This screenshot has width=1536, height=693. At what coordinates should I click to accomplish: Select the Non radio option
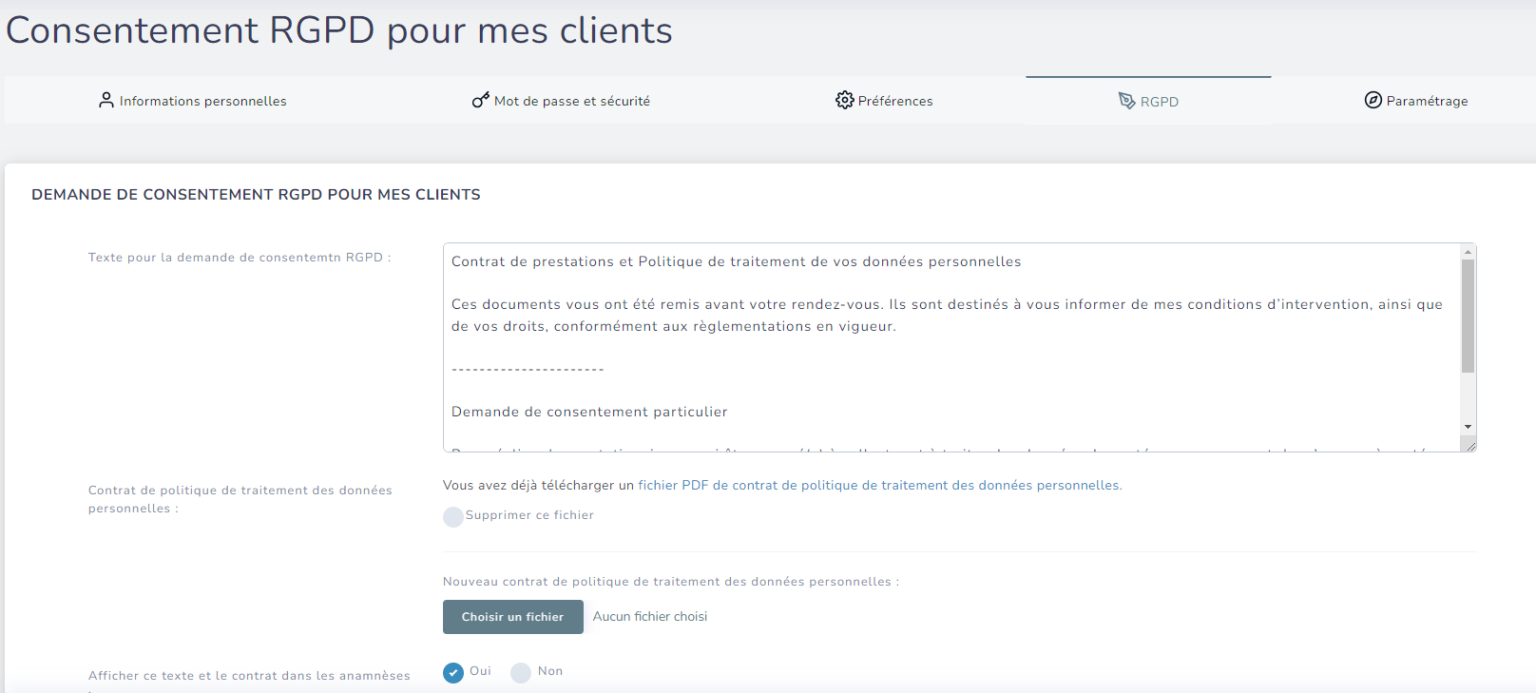coord(521,672)
